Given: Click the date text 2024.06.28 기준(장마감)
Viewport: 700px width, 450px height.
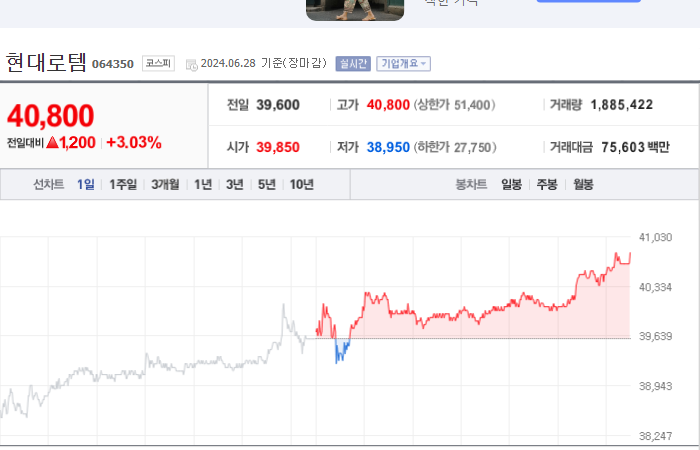Looking at the screenshot, I should pyautogui.click(x=263, y=63).
